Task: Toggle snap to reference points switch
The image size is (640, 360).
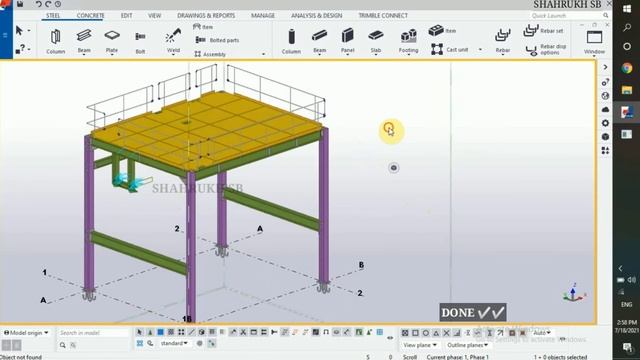Action: point(405,333)
